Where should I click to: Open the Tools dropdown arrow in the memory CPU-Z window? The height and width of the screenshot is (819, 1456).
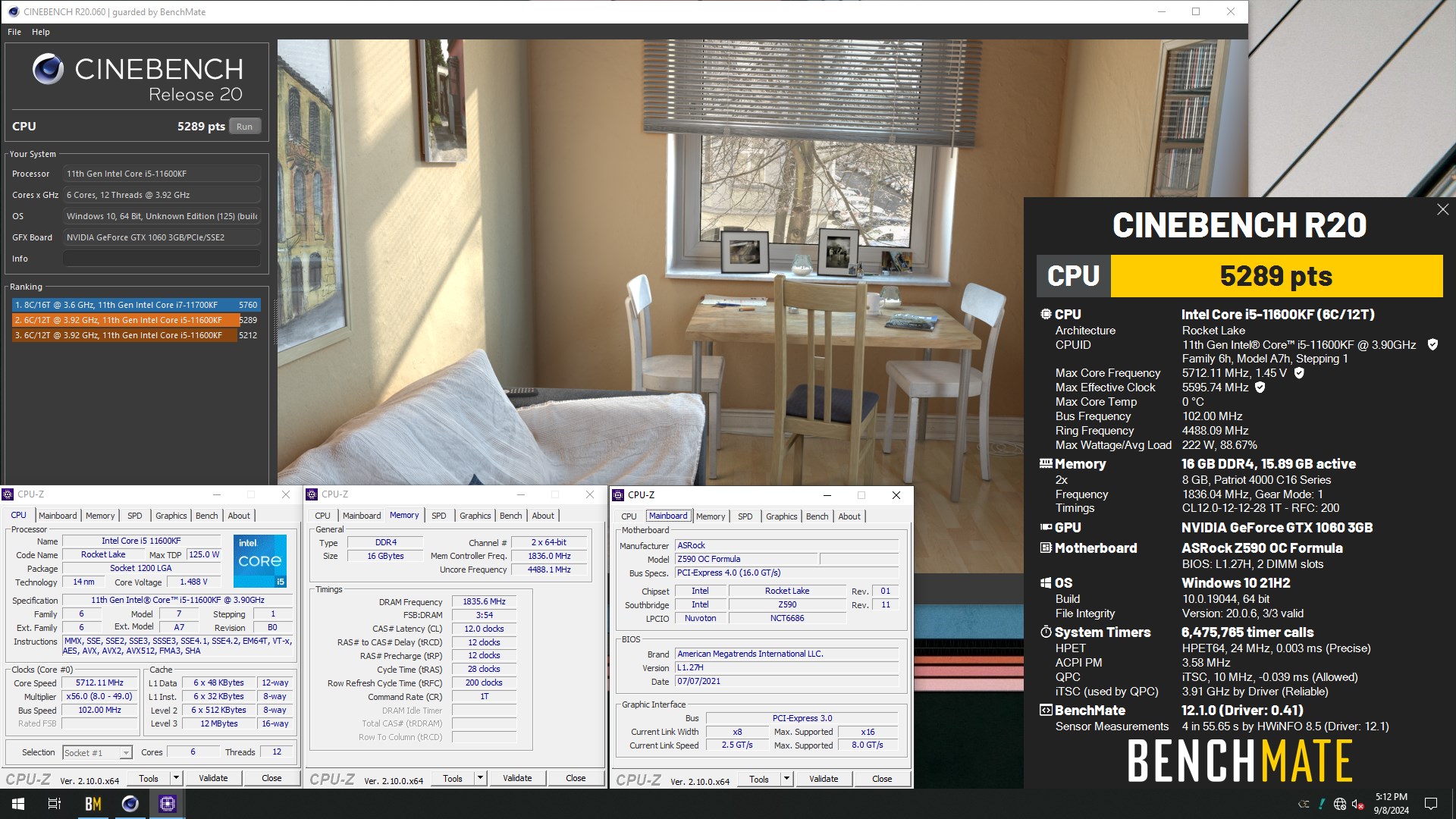tap(480, 778)
